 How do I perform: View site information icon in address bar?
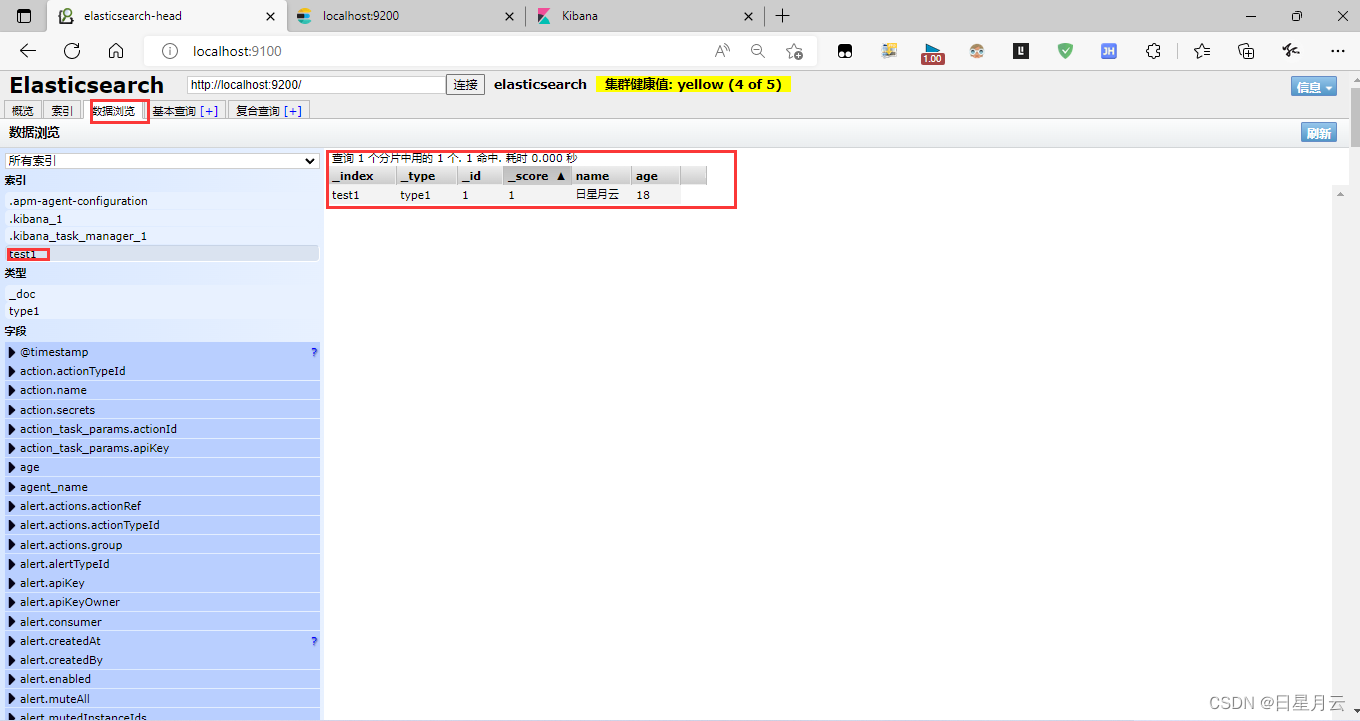[170, 51]
